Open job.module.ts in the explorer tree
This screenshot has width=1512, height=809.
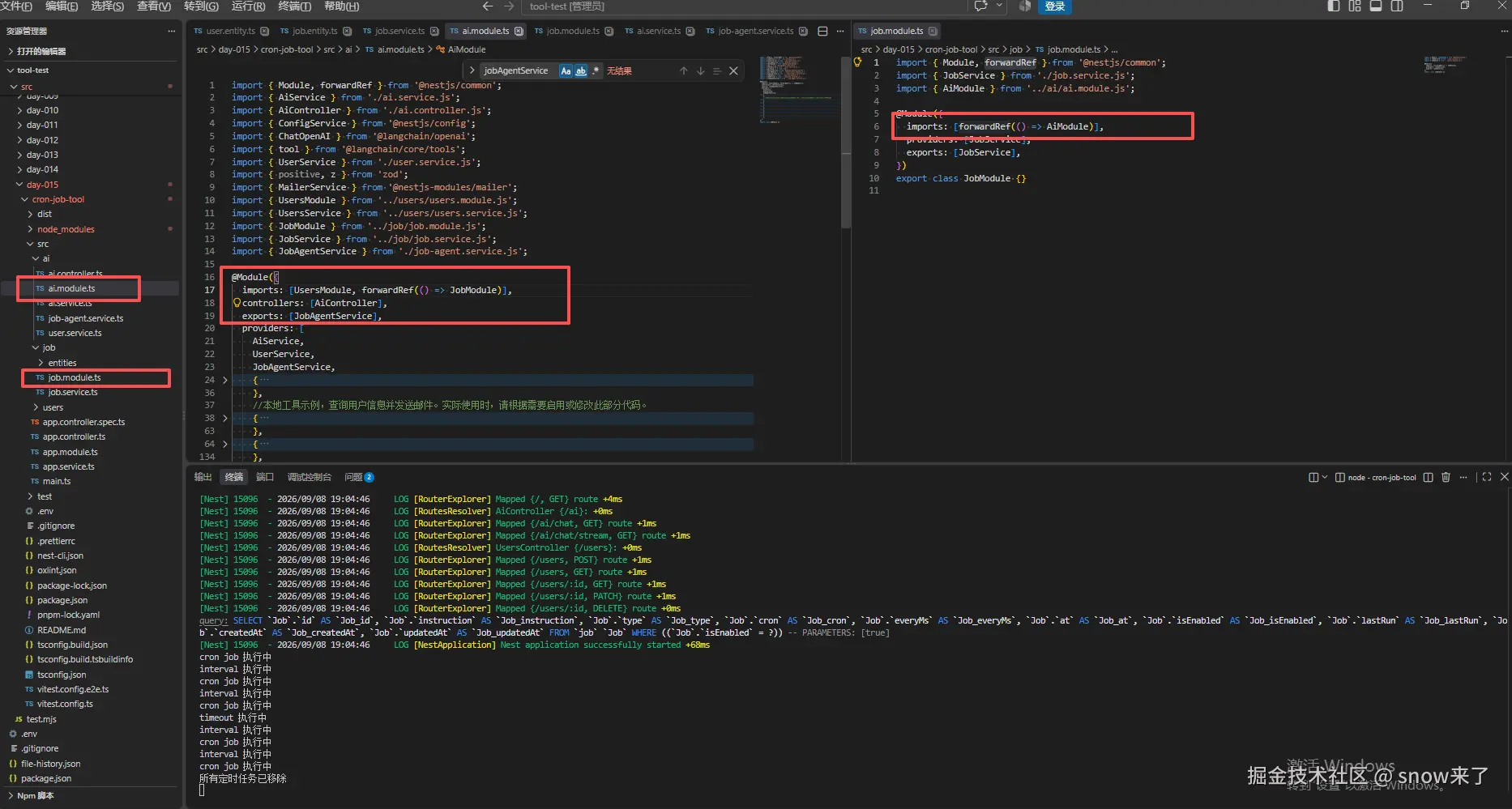click(x=74, y=377)
